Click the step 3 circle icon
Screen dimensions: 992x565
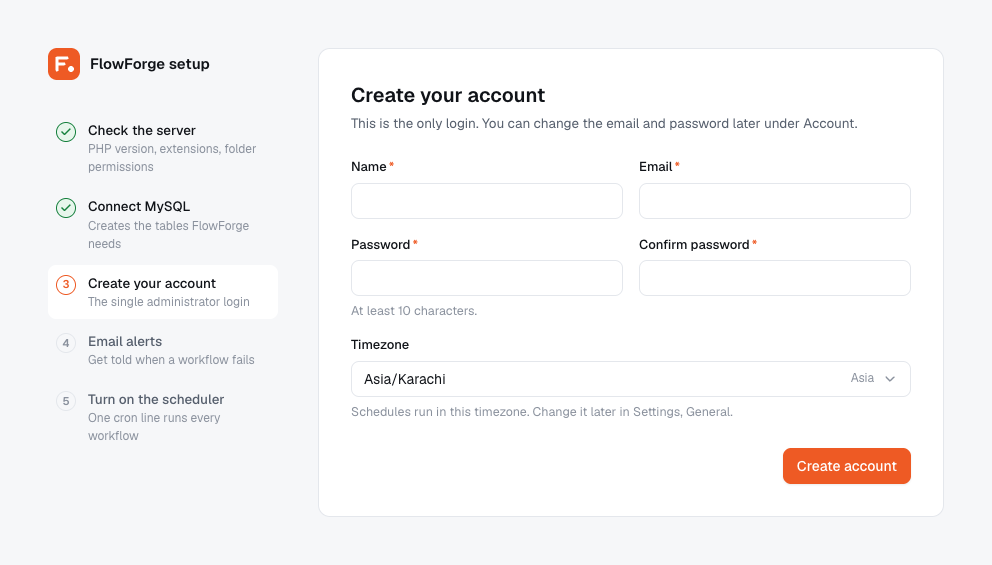pos(66,285)
